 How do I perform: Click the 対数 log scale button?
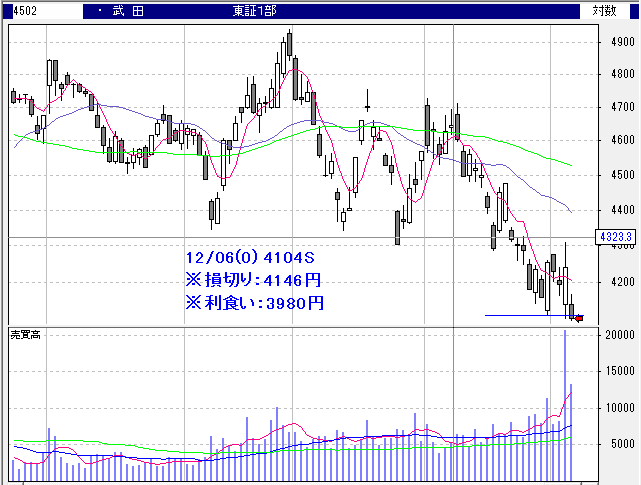[604, 11]
